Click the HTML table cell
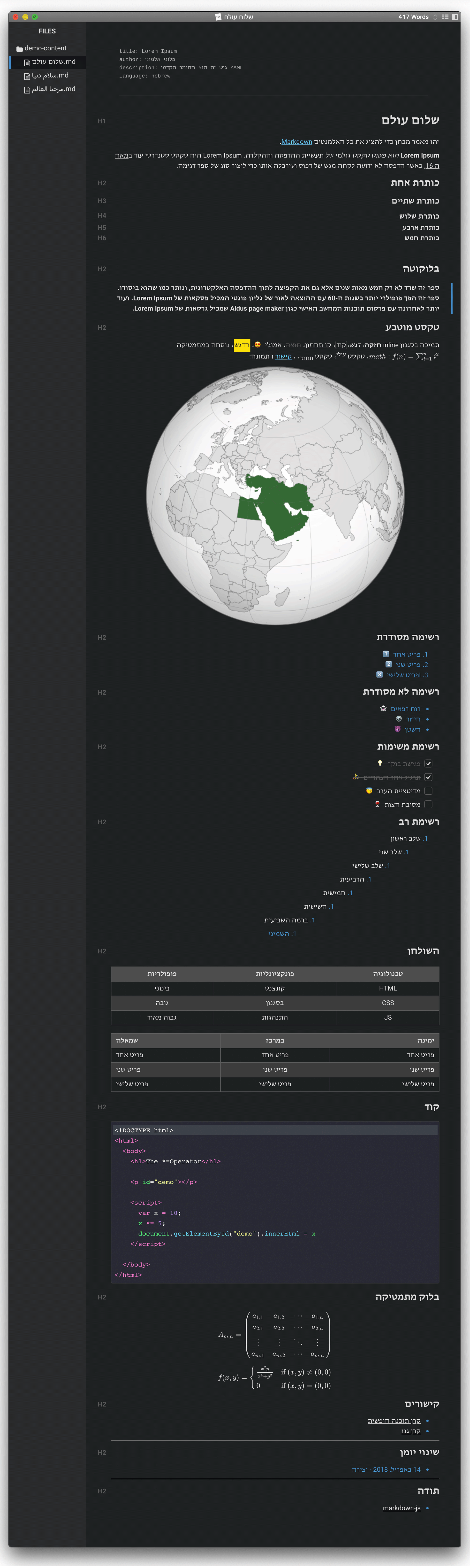Image resolution: width=470 pixels, height=1568 pixels. click(x=388, y=989)
